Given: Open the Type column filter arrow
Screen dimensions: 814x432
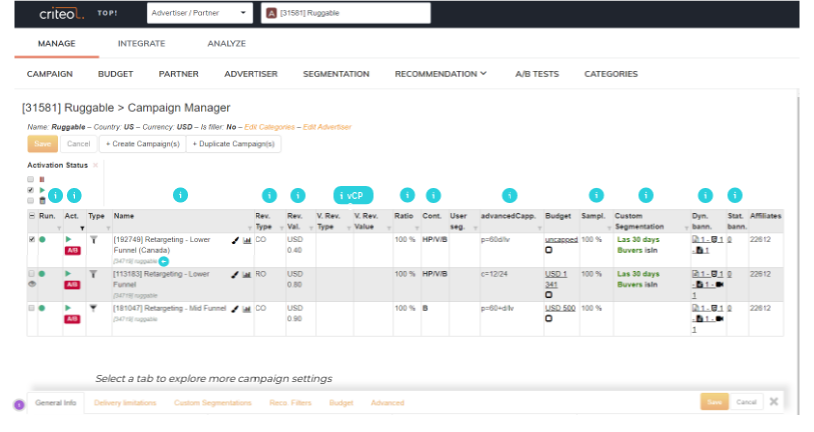Looking at the screenshot, I should tap(108, 228).
